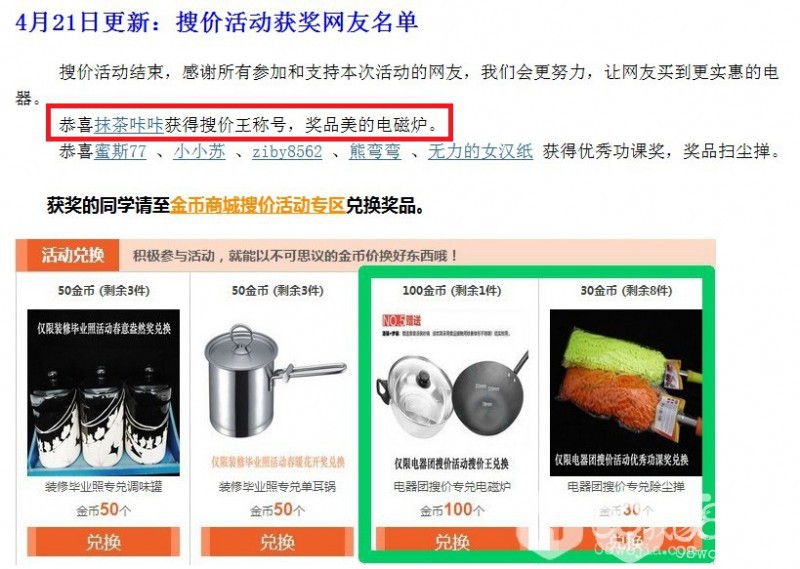Open the 电器团搜价专兑电磁炉 product title
The height and width of the screenshot is (569, 800).
pos(452,486)
